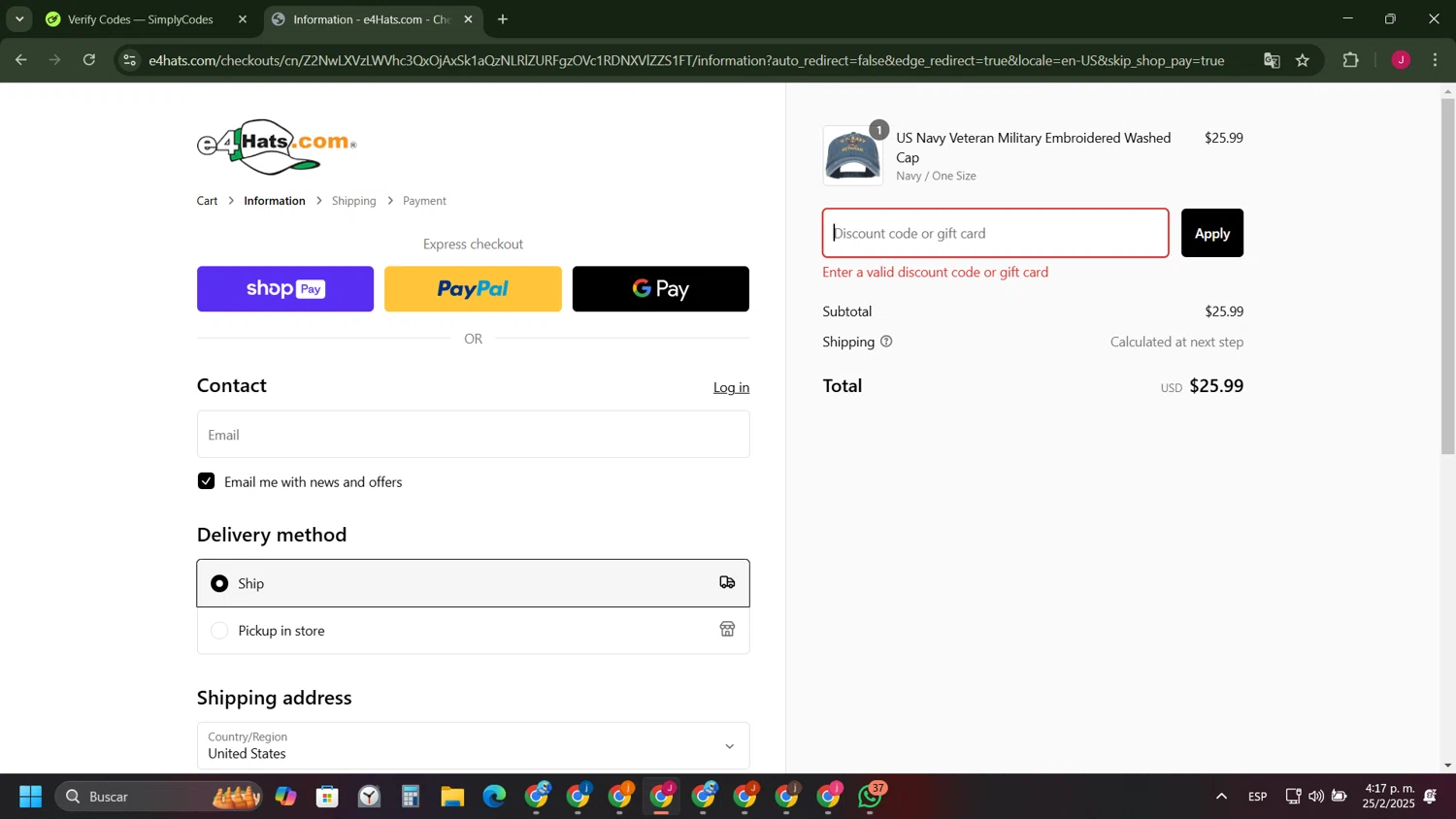The height and width of the screenshot is (819, 1456).
Task: Open the Chrome three-dot menu
Action: click(x=1435, y=60)
